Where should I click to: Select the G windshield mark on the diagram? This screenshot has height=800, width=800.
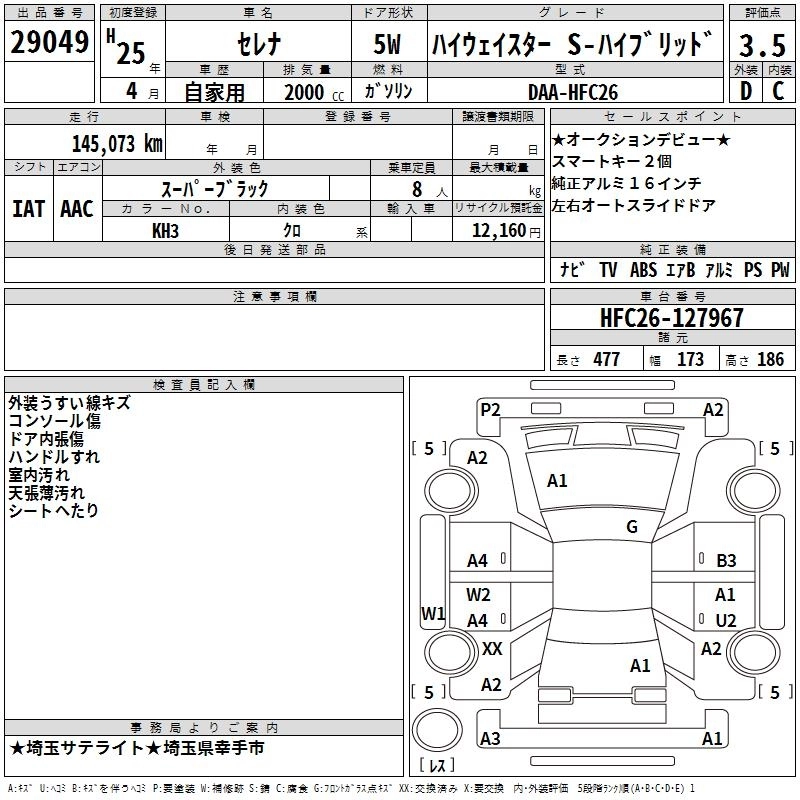631,527
